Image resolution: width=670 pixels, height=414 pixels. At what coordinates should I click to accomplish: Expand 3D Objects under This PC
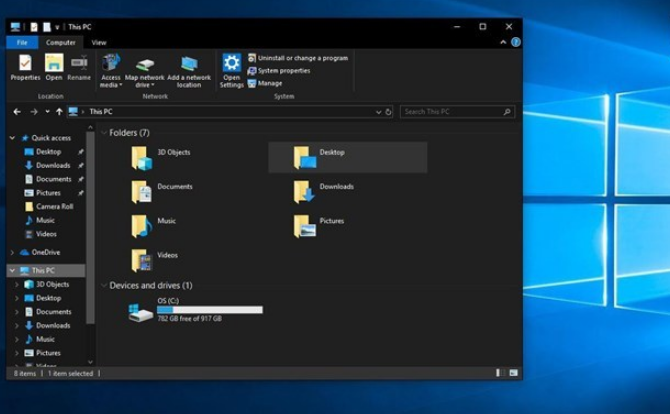(17, 284)
